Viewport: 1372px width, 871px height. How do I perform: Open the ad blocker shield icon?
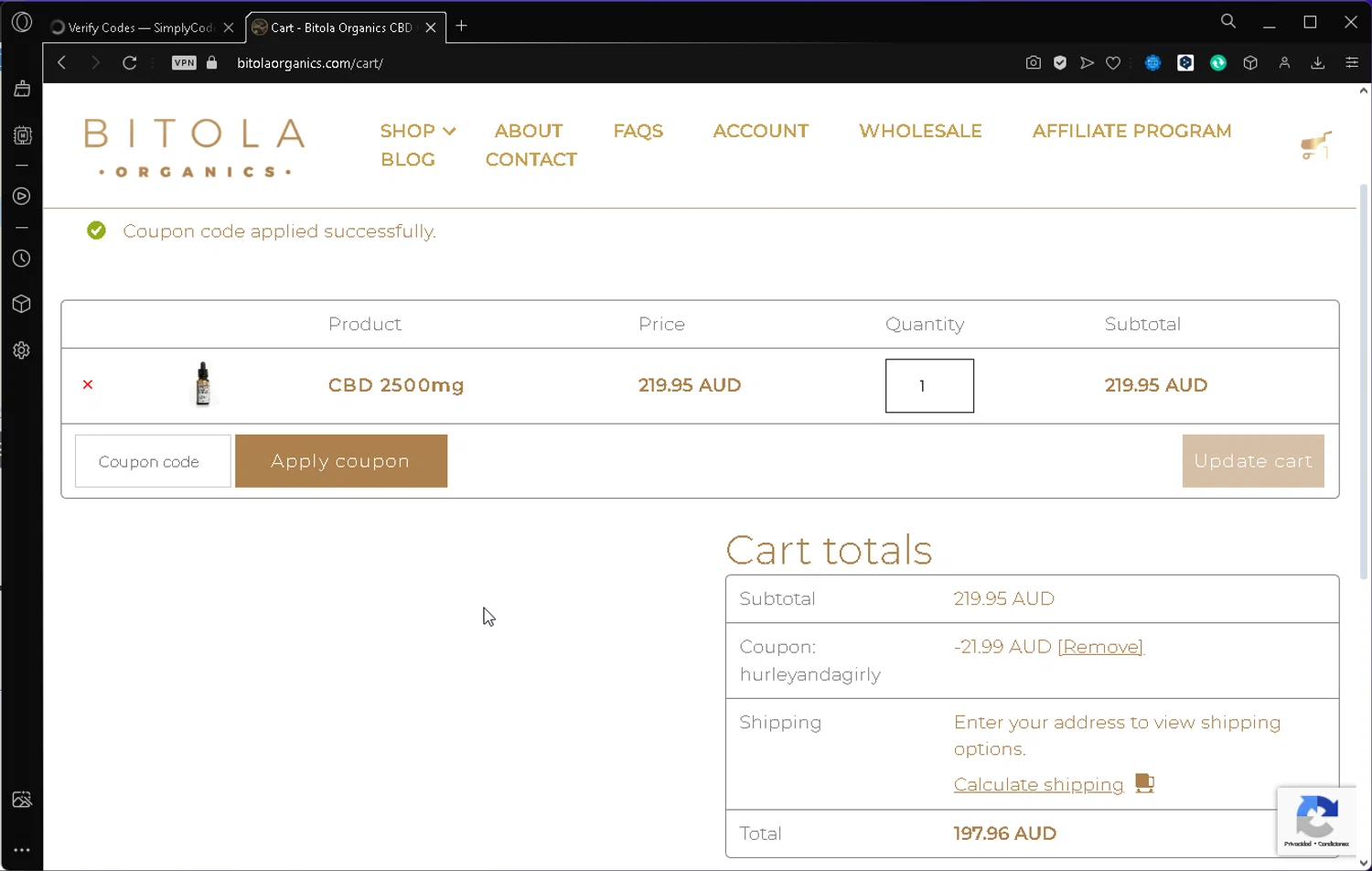[1060, 63]
